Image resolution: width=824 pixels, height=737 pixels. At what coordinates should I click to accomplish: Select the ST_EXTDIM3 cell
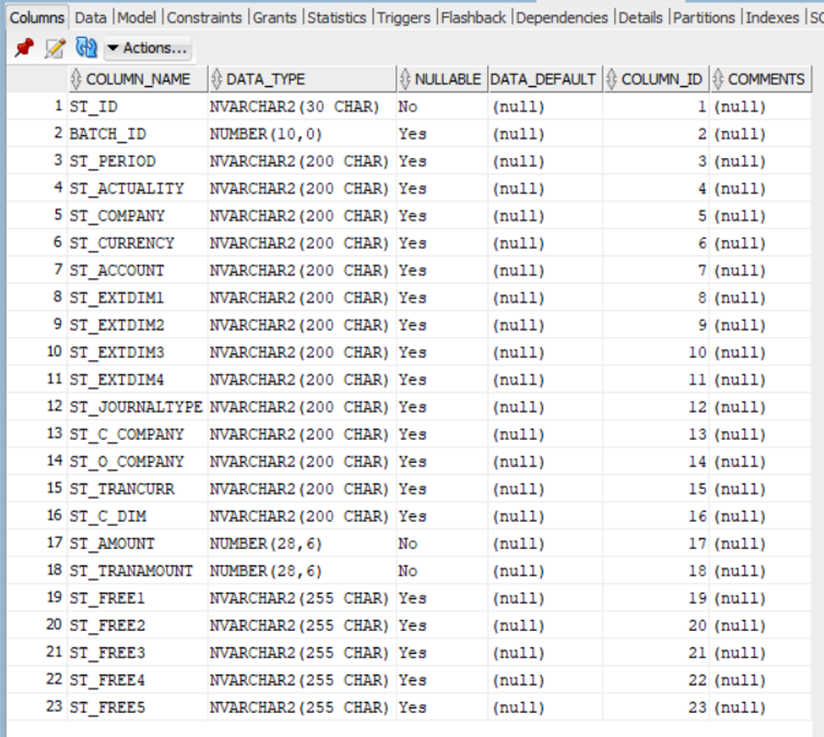click(x=138, y=353)
